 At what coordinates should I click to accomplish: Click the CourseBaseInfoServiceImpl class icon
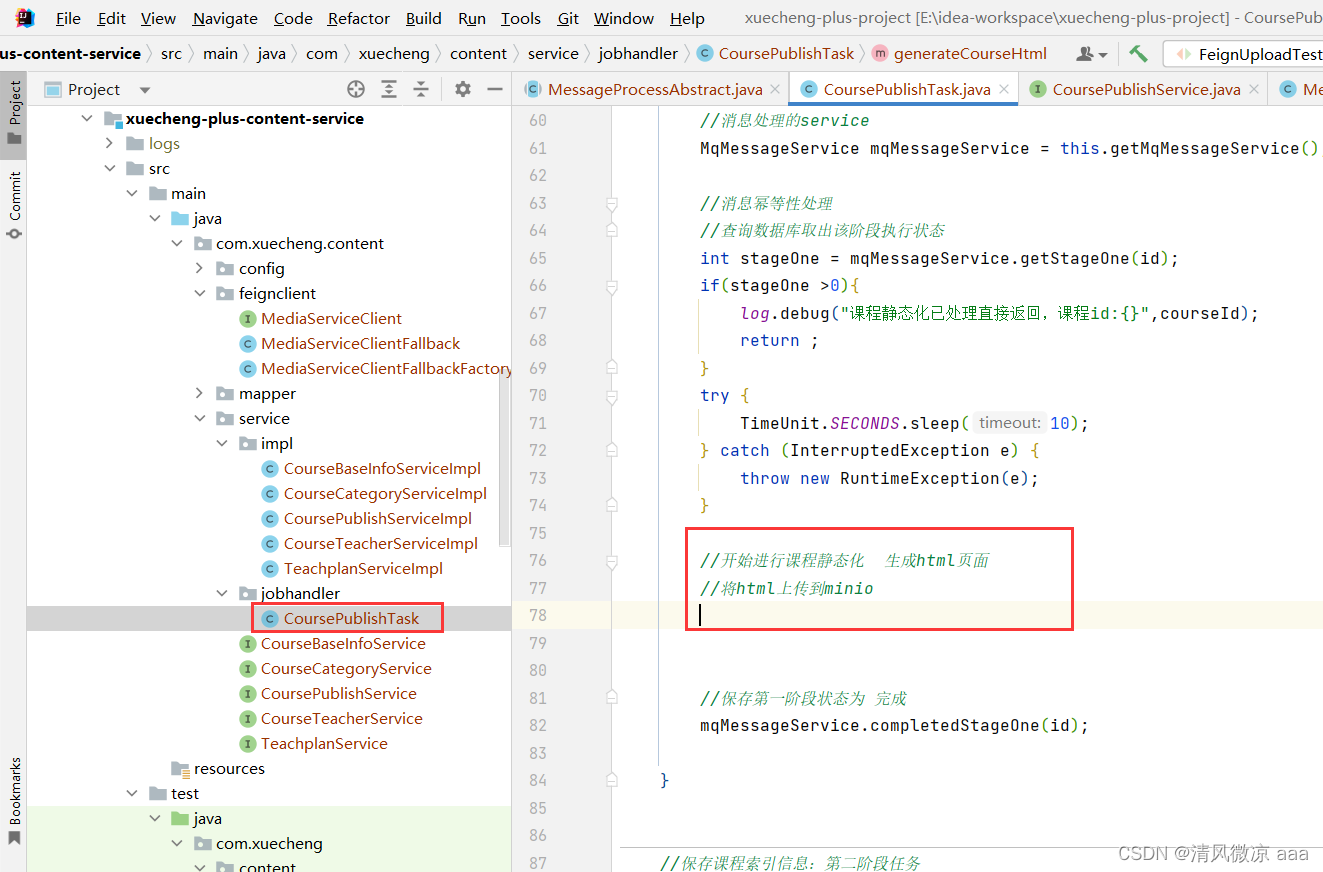pyautogui.click(x=270, y=468)
